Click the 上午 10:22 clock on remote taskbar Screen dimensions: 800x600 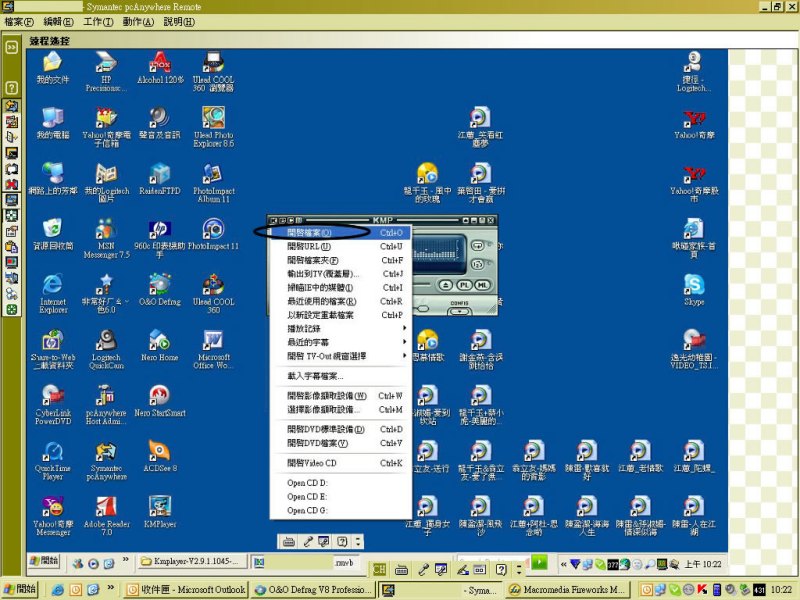[703, 564]
